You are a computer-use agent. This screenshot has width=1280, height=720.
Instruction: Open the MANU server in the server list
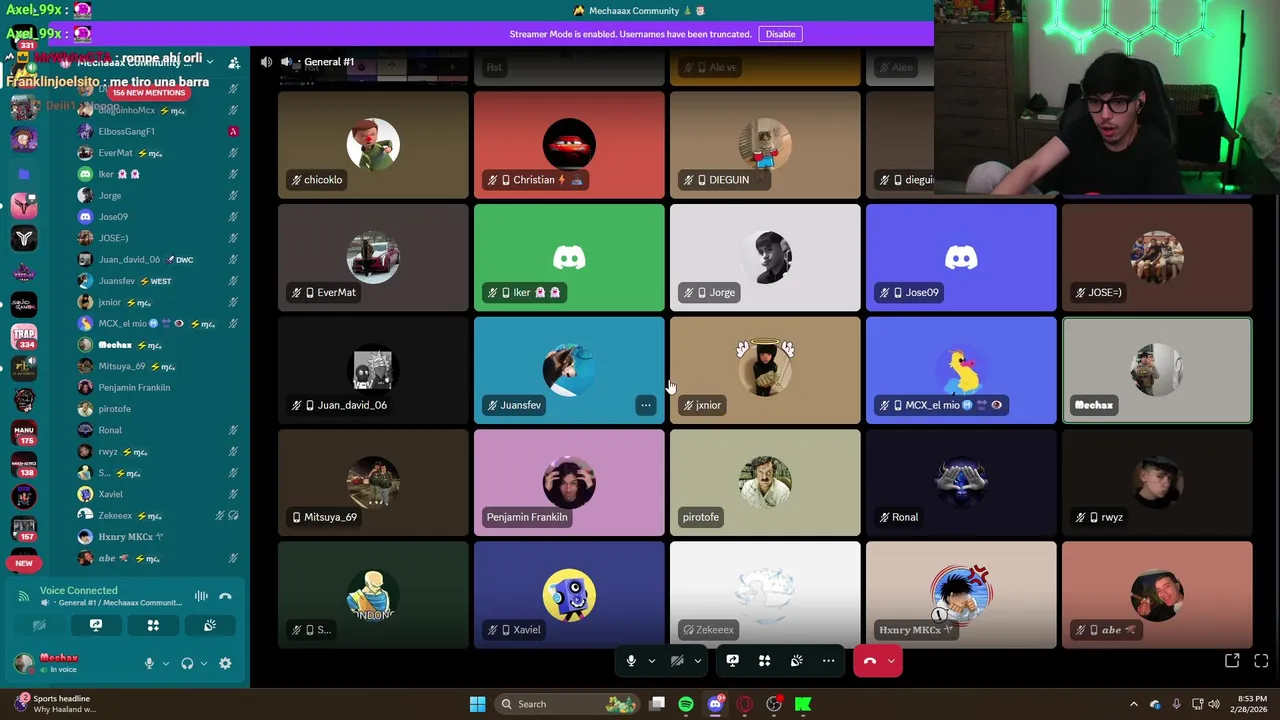click(24, 433)
